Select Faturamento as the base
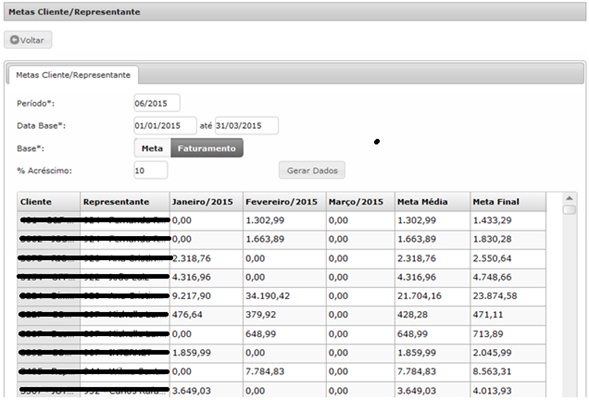 pos(207,148)
